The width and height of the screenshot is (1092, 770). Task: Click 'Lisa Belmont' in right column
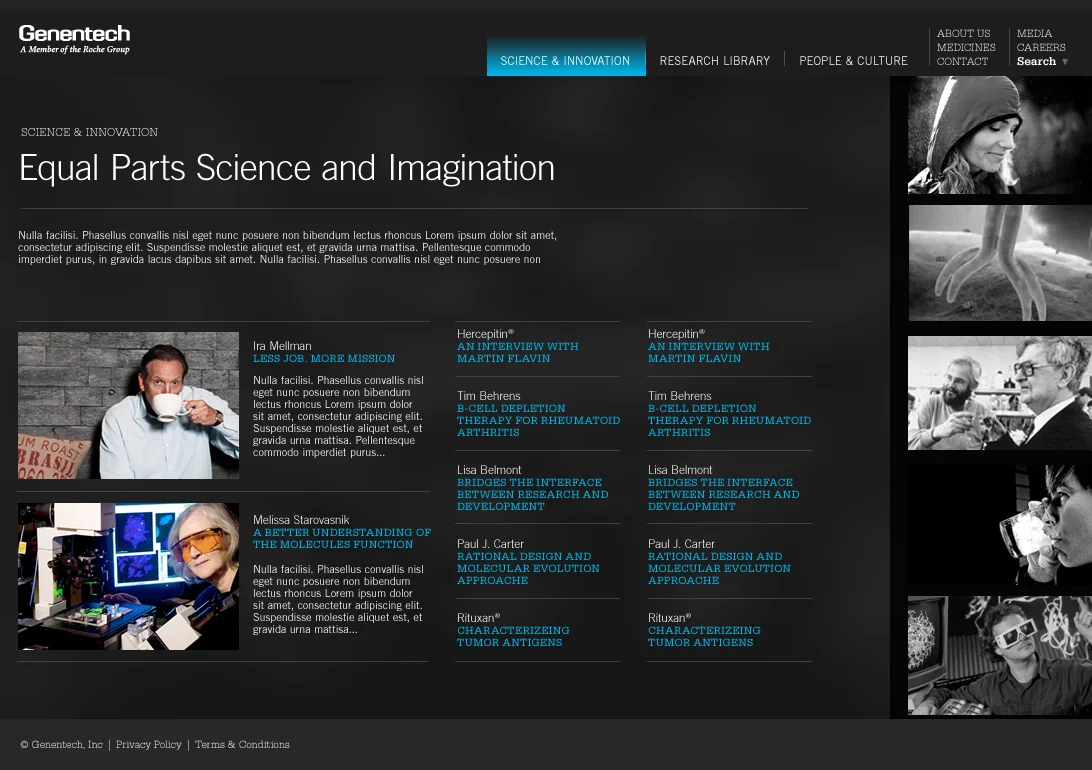click(x=680, y=470)
